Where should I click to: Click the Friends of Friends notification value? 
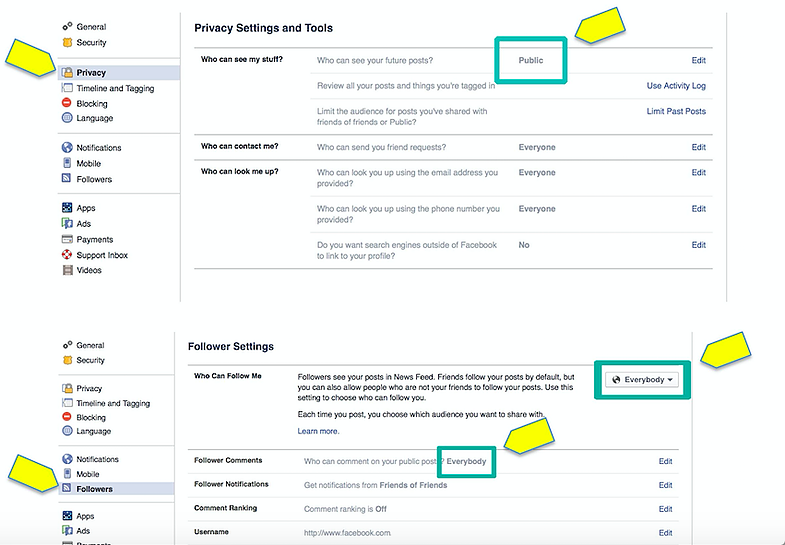tap(414, 485)
